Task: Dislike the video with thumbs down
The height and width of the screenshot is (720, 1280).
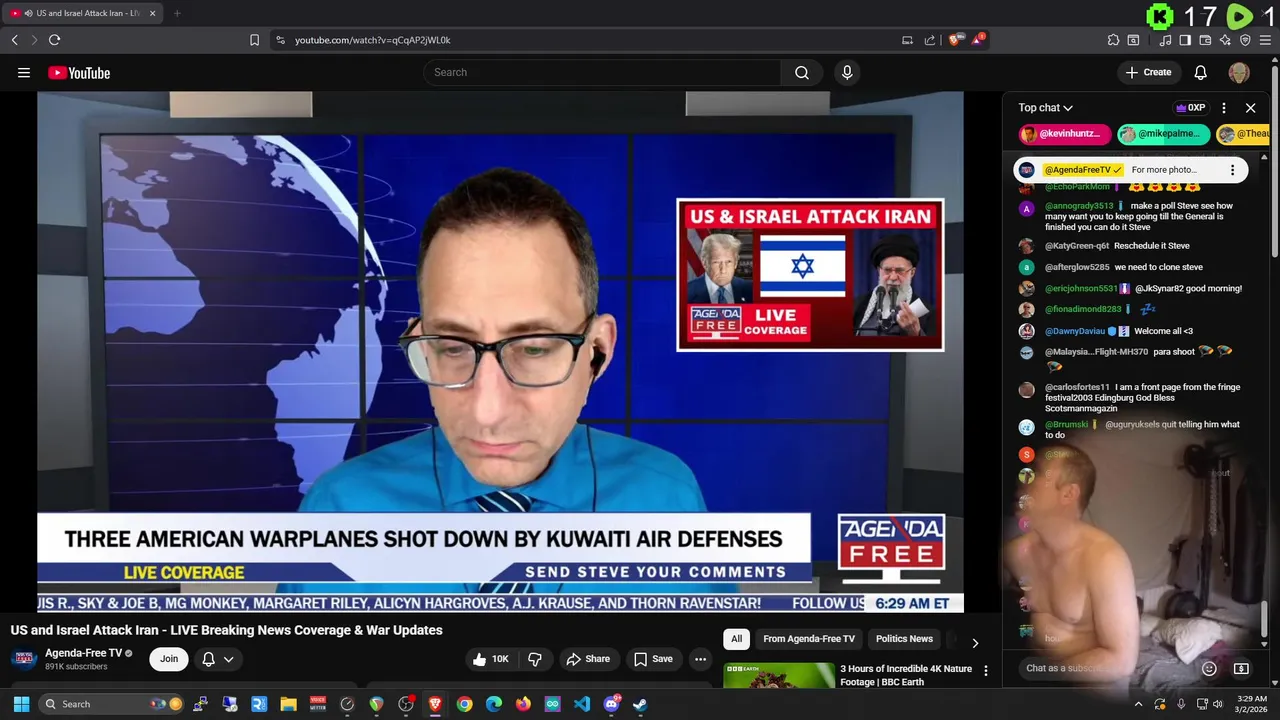Action: click(x=535, y=659)
